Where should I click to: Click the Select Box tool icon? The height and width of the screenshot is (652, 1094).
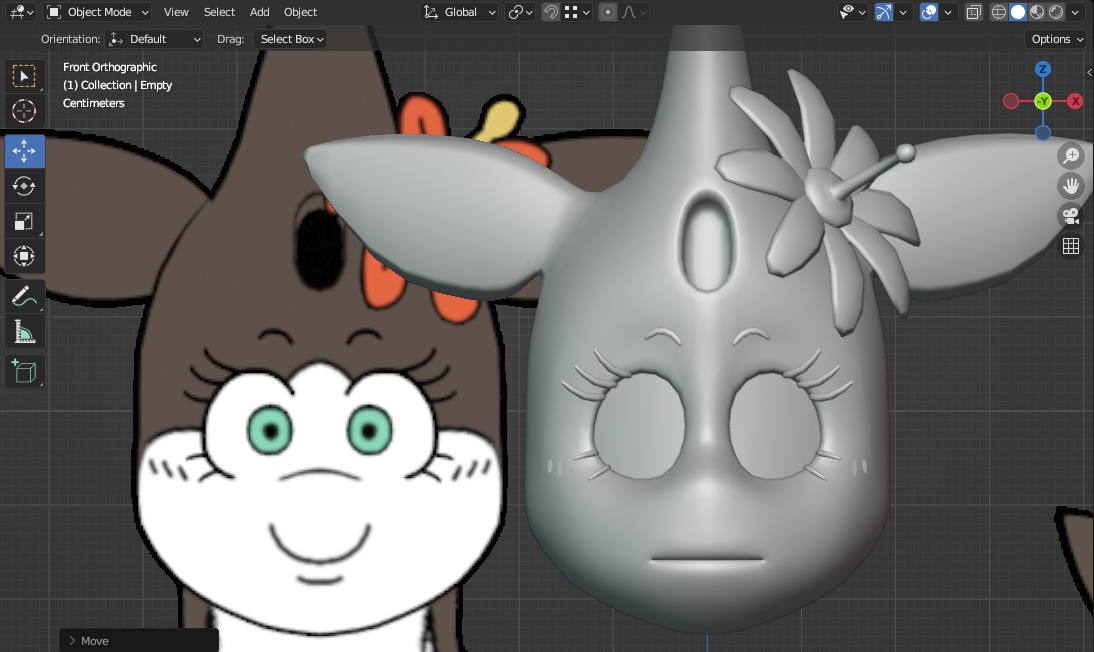[24, 76]
